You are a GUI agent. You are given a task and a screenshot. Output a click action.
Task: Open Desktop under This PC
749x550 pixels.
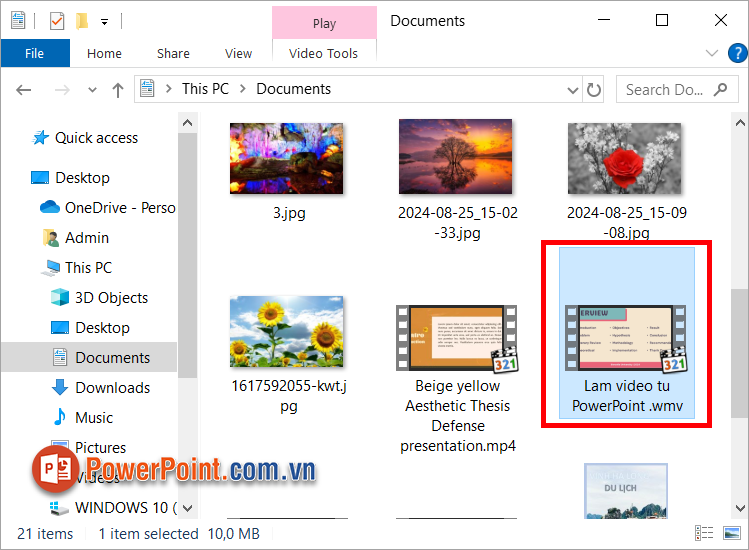(102, 328)
